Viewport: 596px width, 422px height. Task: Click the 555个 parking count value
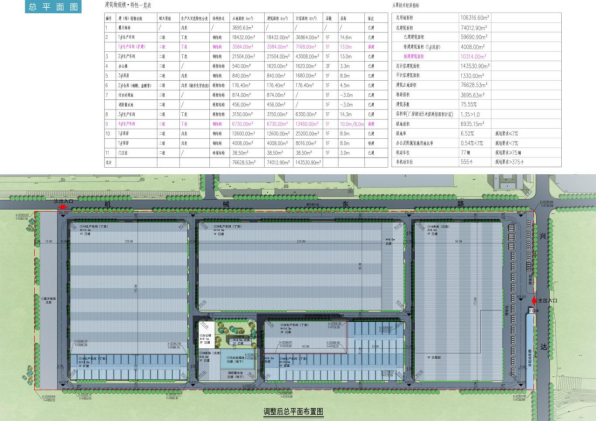tap(466, 162)
